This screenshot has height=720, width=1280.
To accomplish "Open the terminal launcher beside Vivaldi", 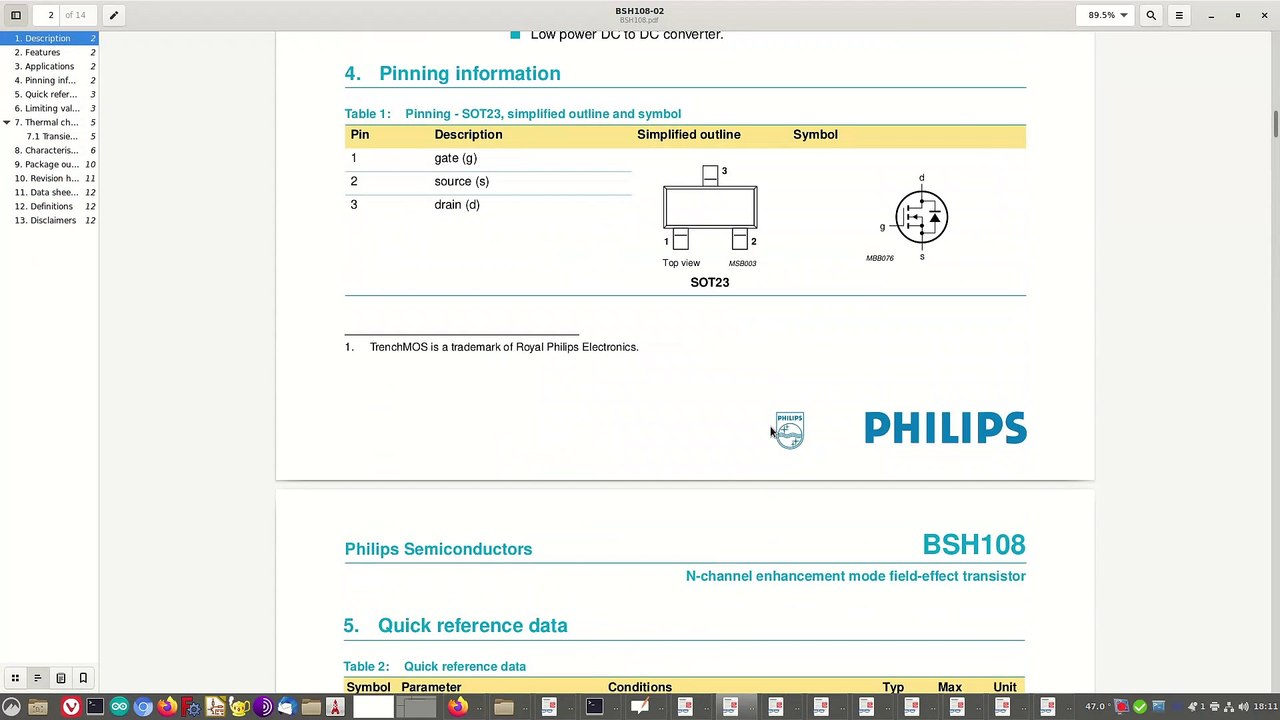I will (95, 707).
